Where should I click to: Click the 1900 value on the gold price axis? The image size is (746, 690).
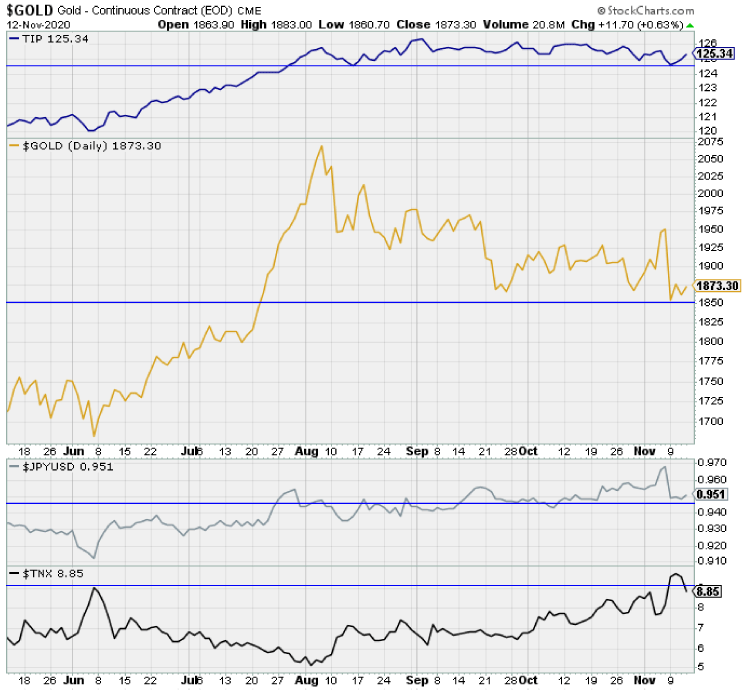710,266
